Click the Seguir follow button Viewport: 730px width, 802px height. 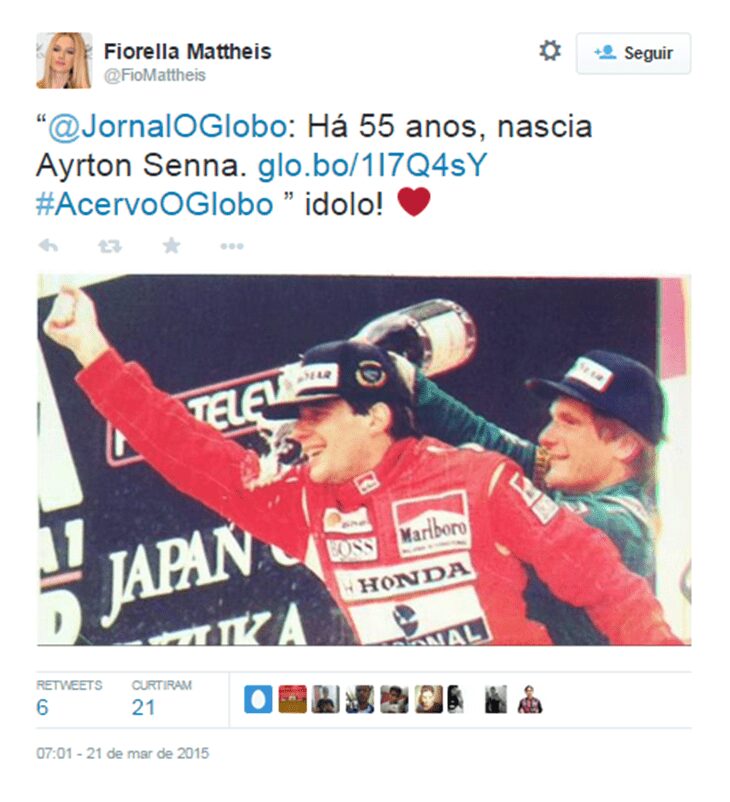pyautogui.click(x=633, y=53)
